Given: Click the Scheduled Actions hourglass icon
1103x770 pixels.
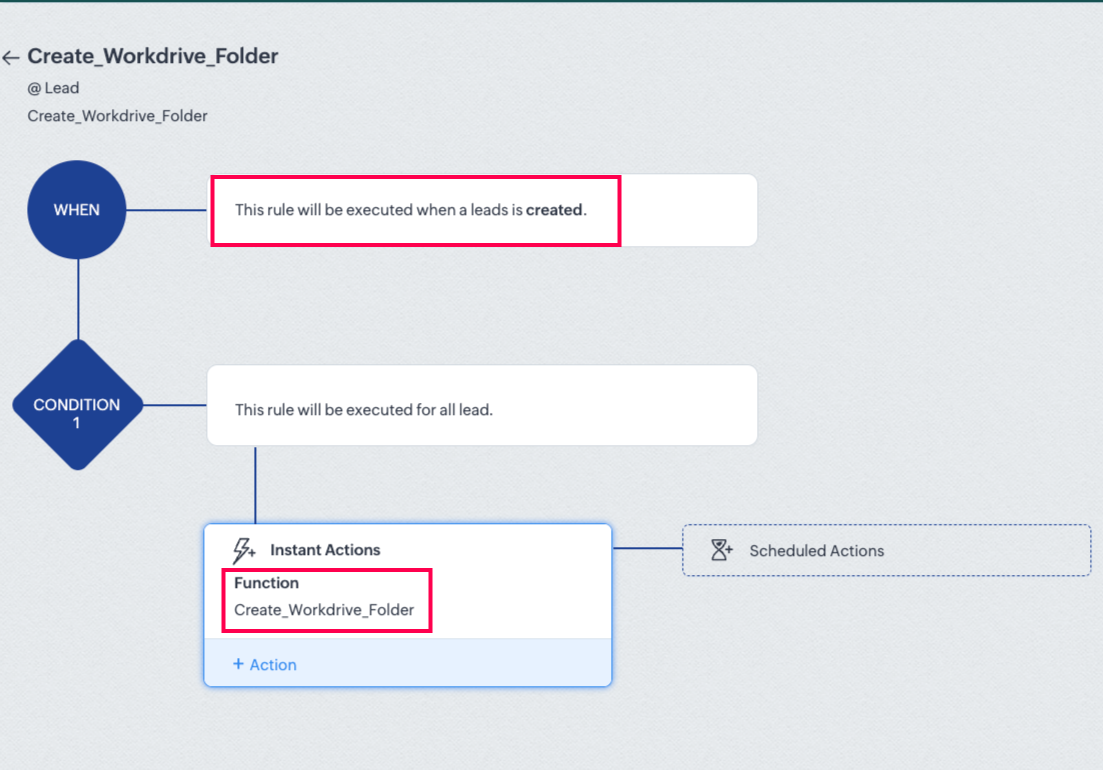Looking at the screenshot, I should 722,550.
